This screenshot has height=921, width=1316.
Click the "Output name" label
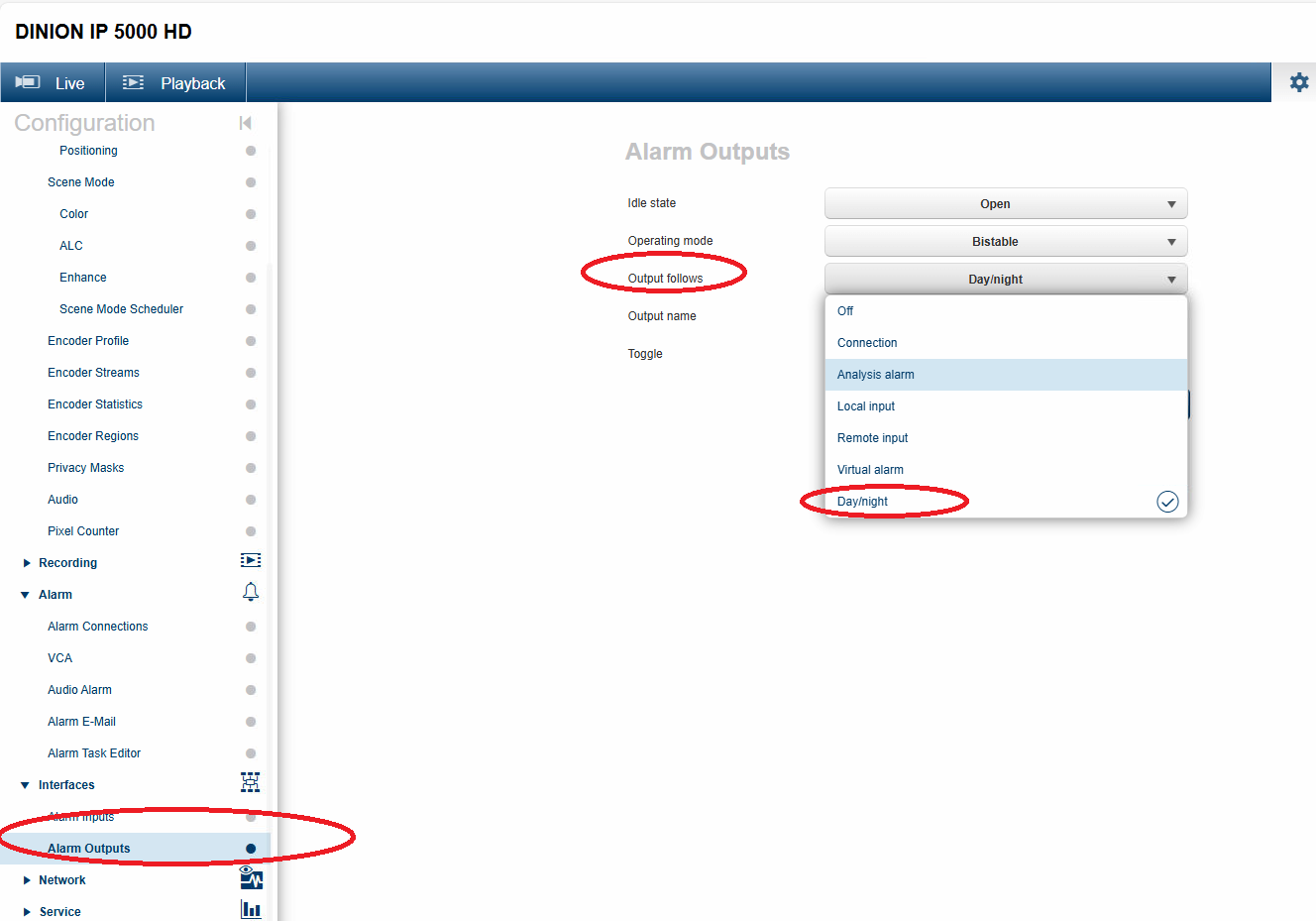(662, 316)
